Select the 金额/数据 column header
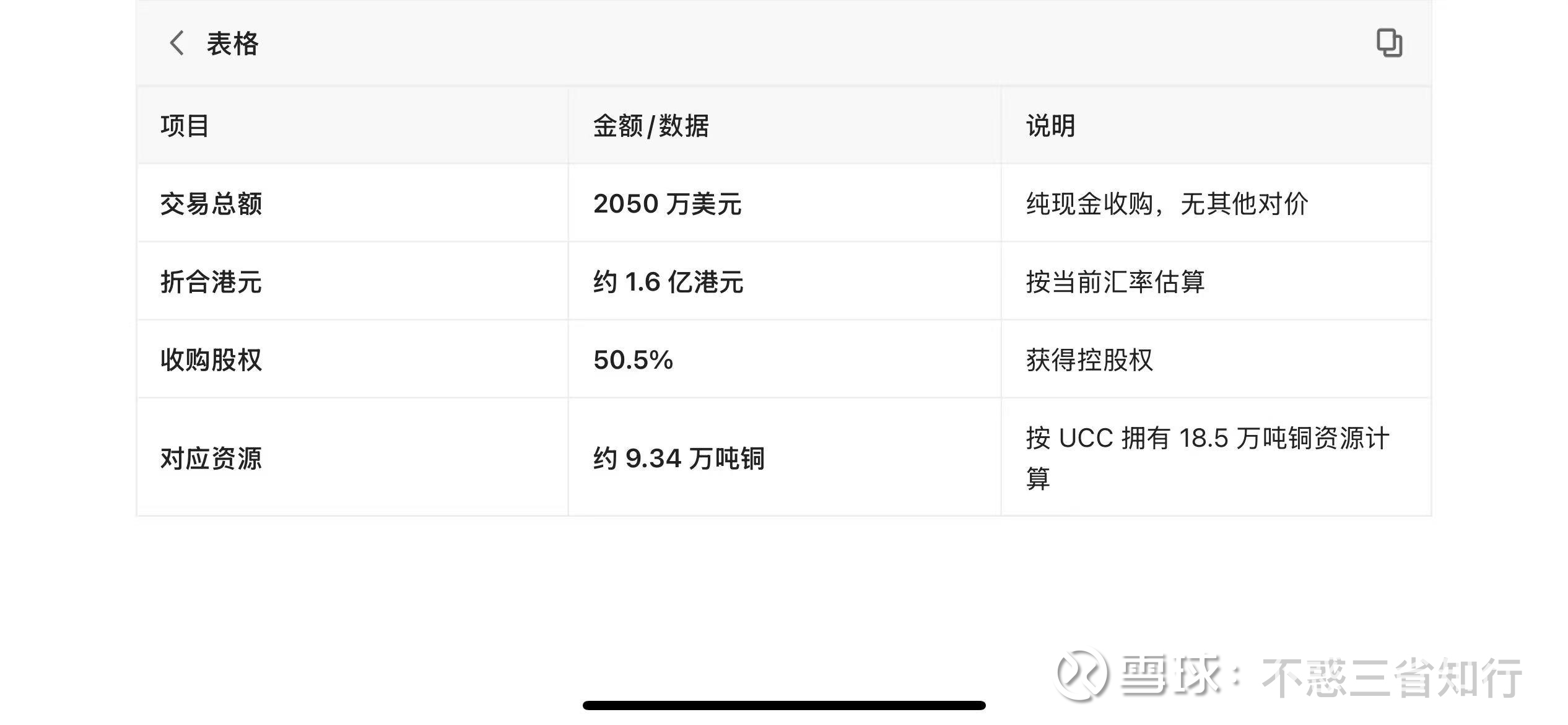This screenshot has width=1568, height=725. (x=651, y=126)
